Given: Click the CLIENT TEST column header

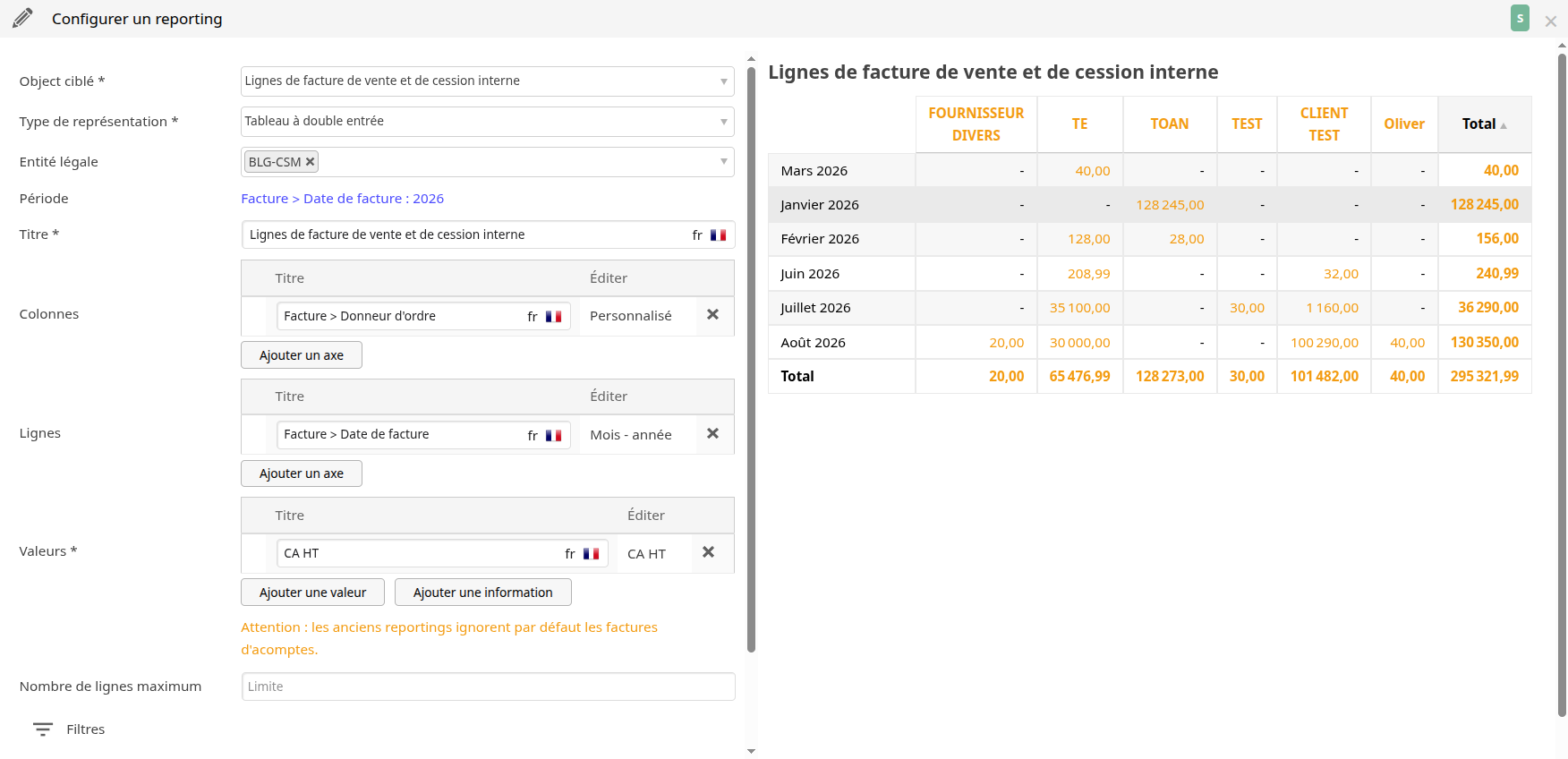Looking at the screenshot, I should click(1325, 124).
